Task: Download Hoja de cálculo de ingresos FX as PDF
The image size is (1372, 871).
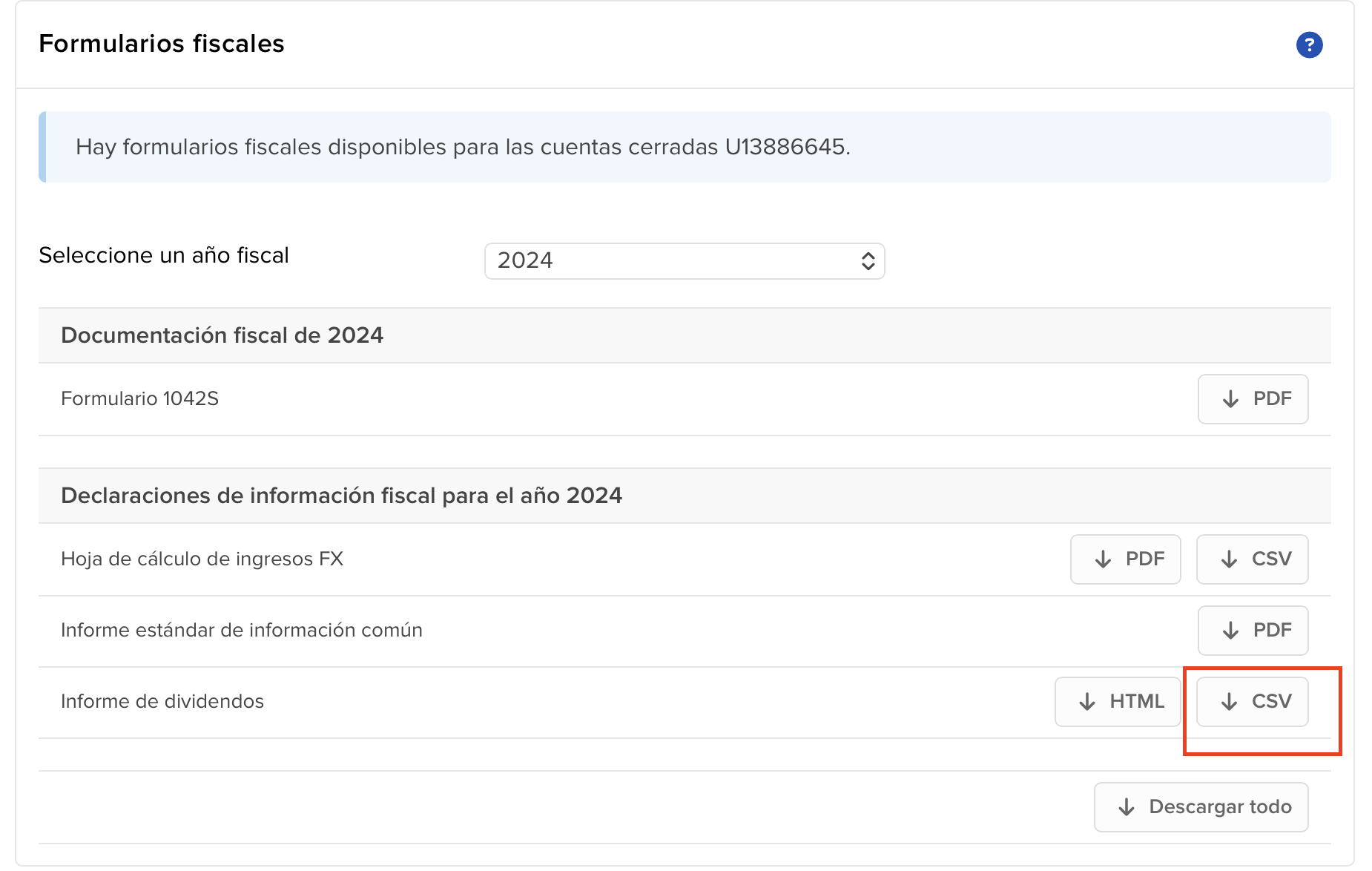Action: tap(1125, 559)
